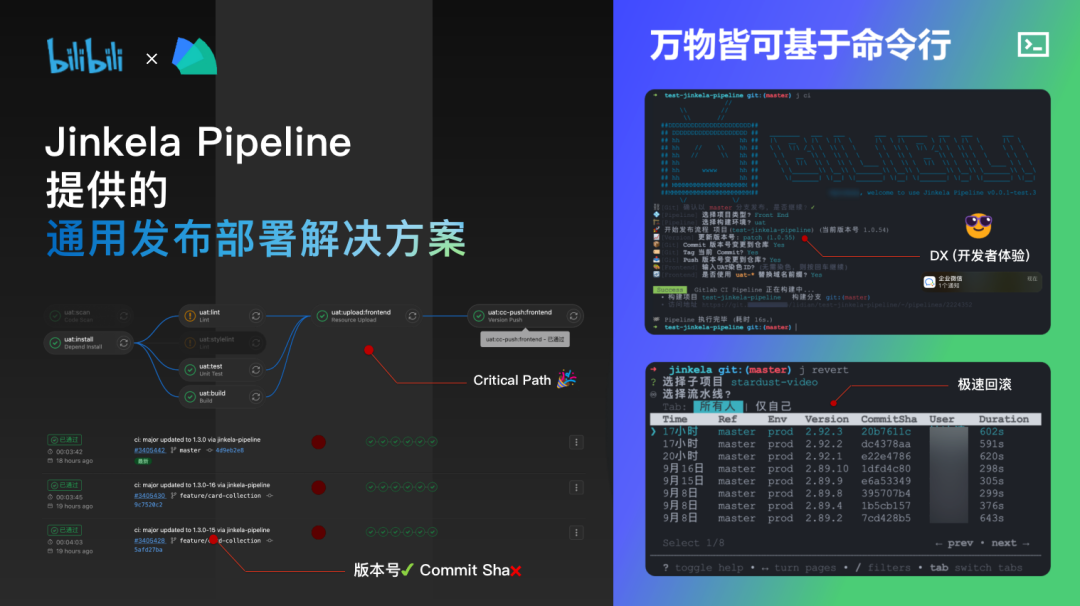The width and height of the screenshot is (1080, 606).
Task: Open pipeline link #3405442
Action: 149,450
